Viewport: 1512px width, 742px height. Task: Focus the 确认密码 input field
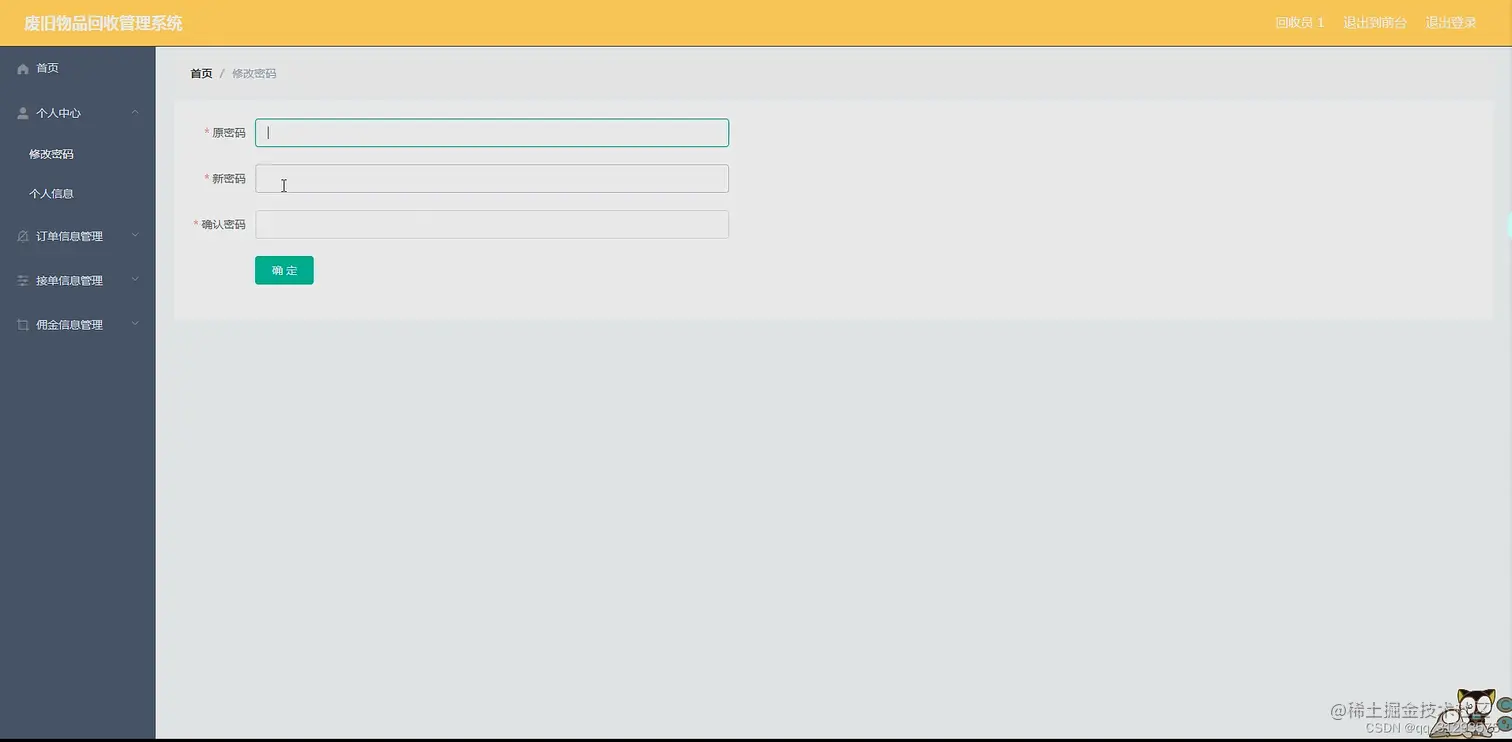[x=492, y=224]
